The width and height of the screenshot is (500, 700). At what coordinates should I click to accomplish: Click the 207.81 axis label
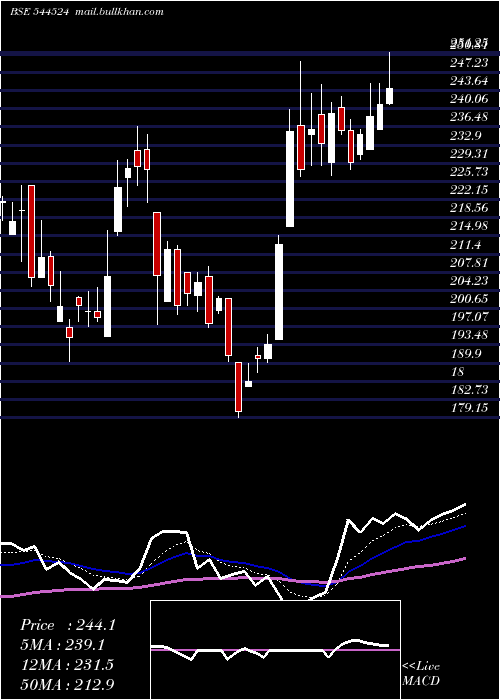tap(469, 262)
